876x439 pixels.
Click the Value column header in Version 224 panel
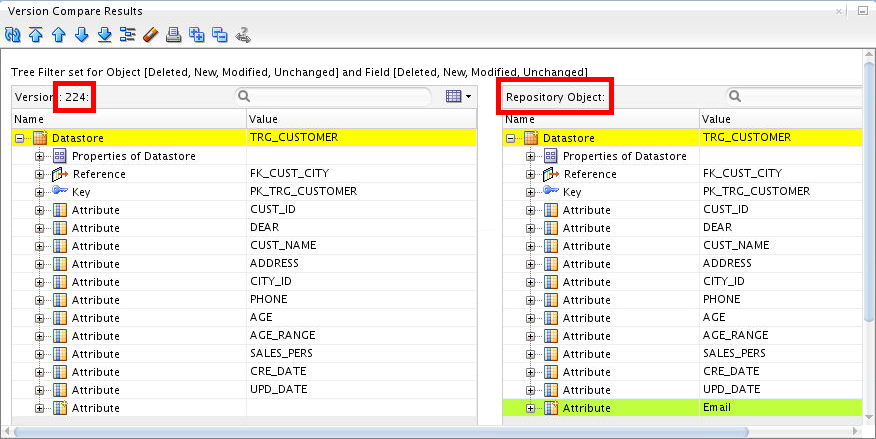[x=361, y=119]
